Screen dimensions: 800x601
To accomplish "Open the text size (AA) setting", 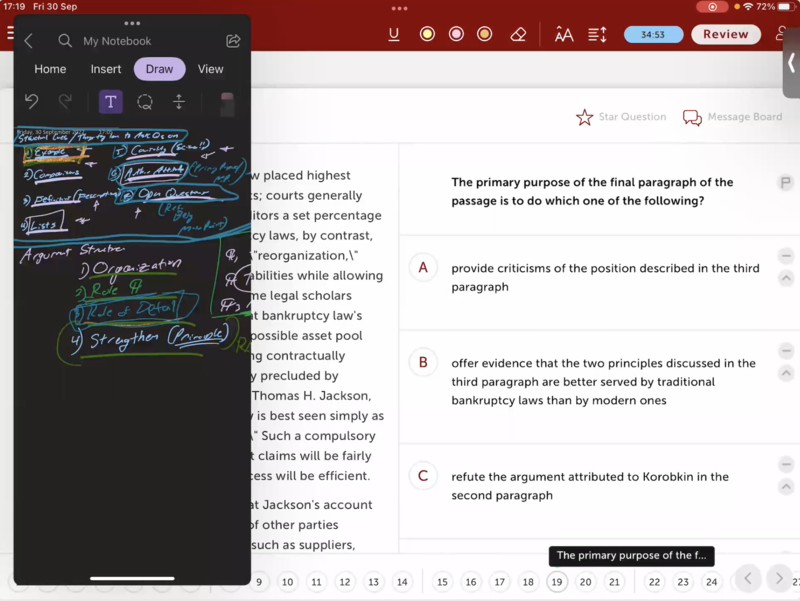I will click(x=564, y=34).
